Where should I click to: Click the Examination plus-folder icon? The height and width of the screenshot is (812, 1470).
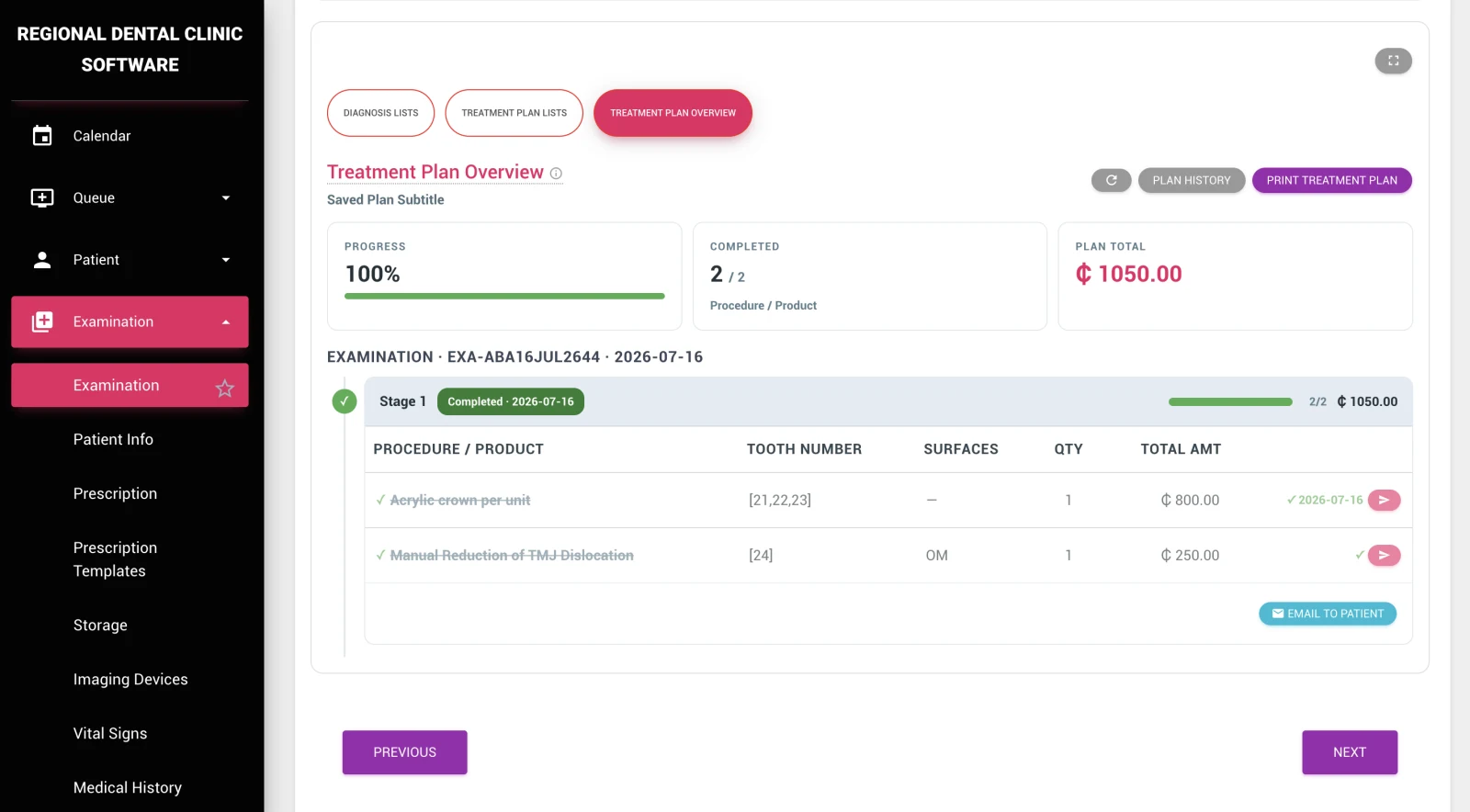pyautogui.click(x=42, y=321)
